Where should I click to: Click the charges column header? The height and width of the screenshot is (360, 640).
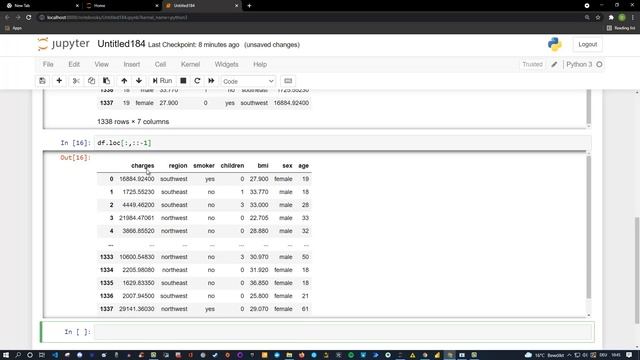(x=142, y=166)
